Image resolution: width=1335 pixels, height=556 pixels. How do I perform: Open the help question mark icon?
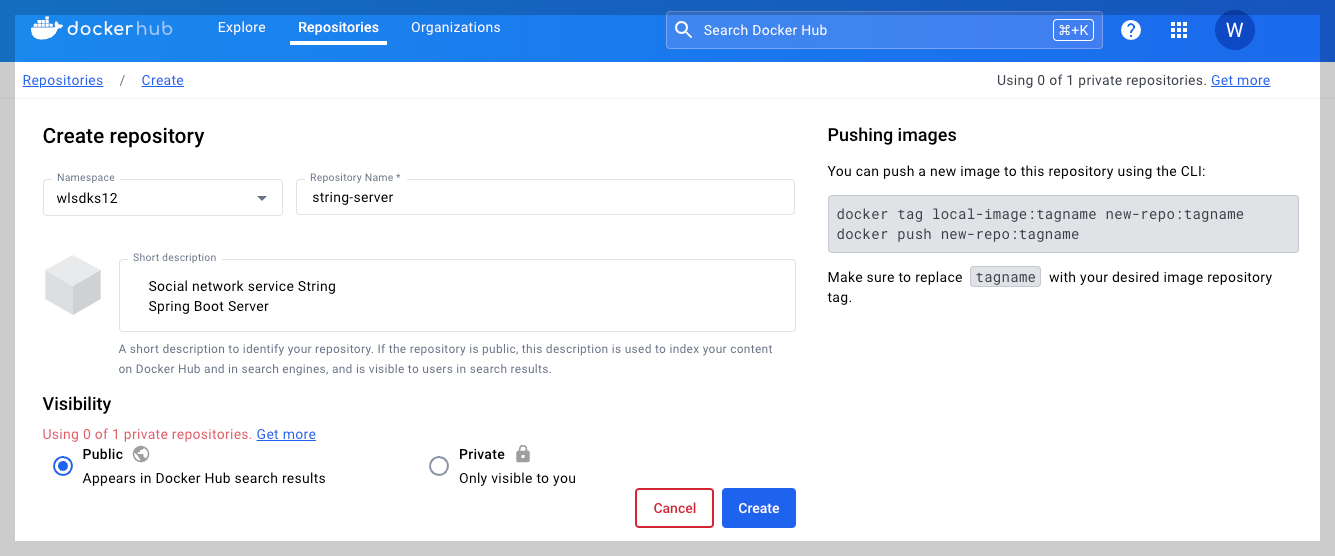tap(1131, 30)
